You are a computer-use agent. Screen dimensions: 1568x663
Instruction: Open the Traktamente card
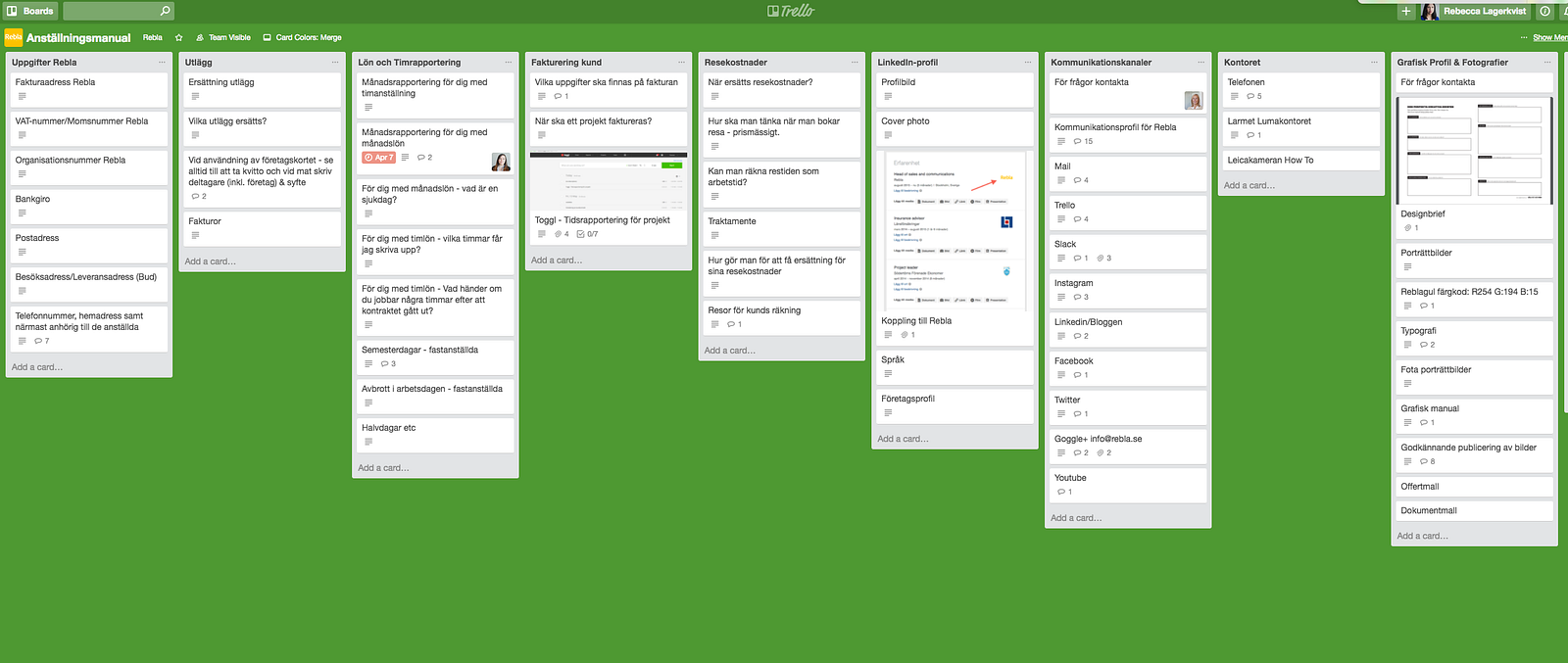pos(781,228)
